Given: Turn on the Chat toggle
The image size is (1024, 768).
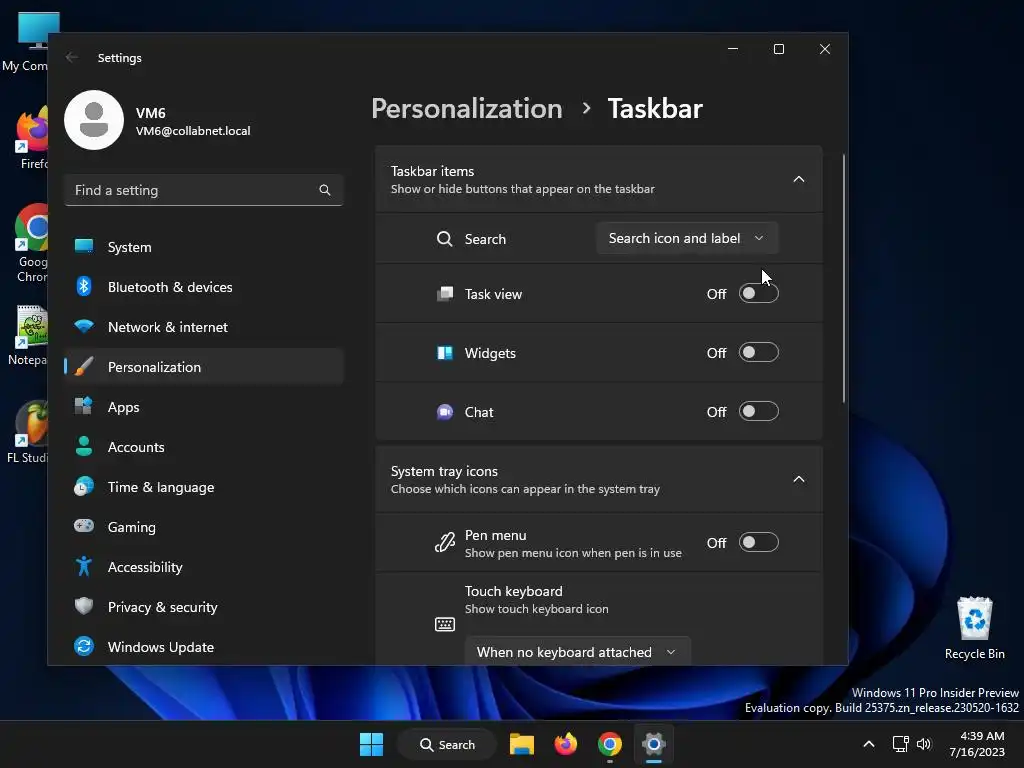Looking at the screenshot, I should coord(759,411).
